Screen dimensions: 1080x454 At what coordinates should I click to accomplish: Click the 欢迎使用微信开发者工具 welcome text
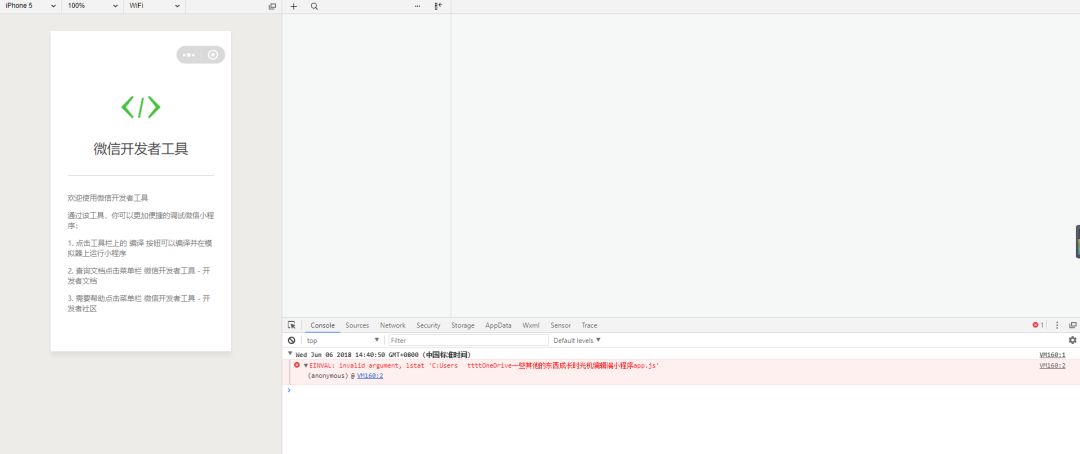(x=107, y=198)
